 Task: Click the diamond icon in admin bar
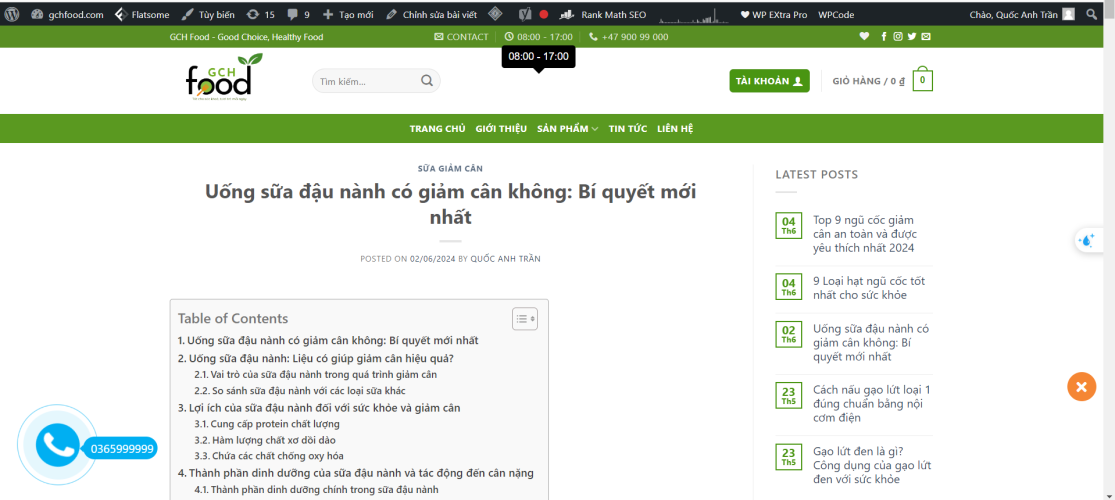click(x=496, y=14)
